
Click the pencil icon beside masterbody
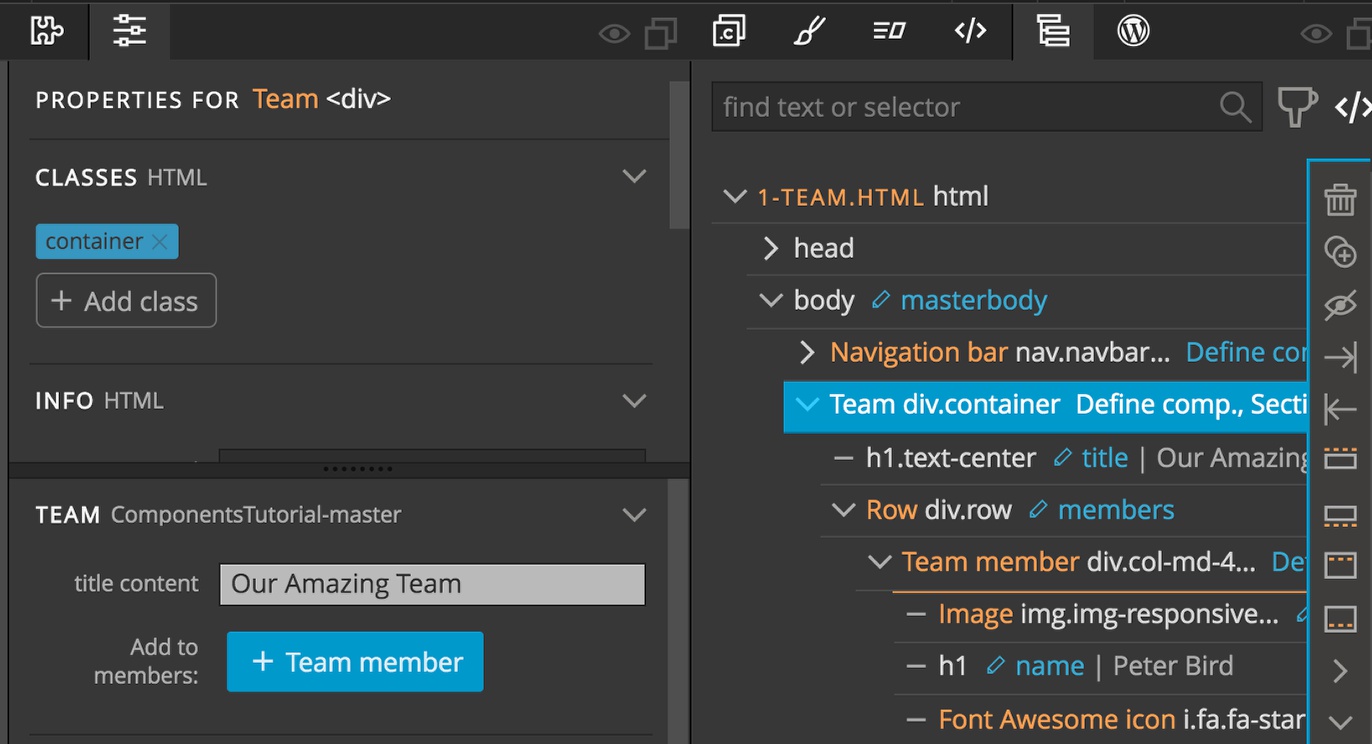(x=880, y=300)
